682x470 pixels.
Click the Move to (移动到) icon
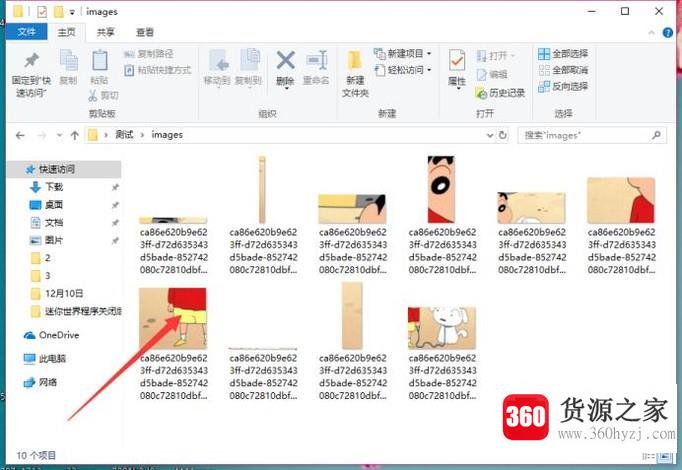tap(217, 61)
